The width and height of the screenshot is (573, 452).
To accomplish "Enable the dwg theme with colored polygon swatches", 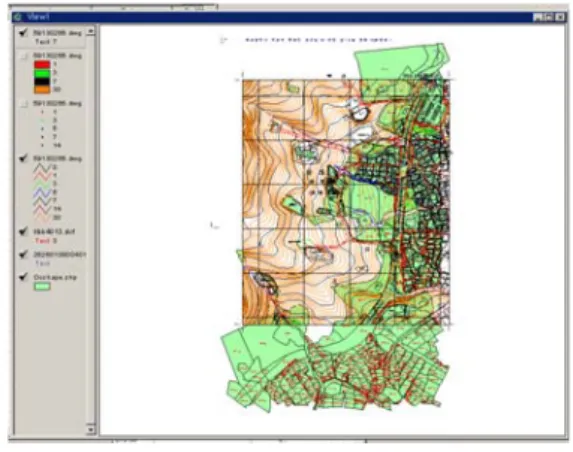I will tap(24, 56).
